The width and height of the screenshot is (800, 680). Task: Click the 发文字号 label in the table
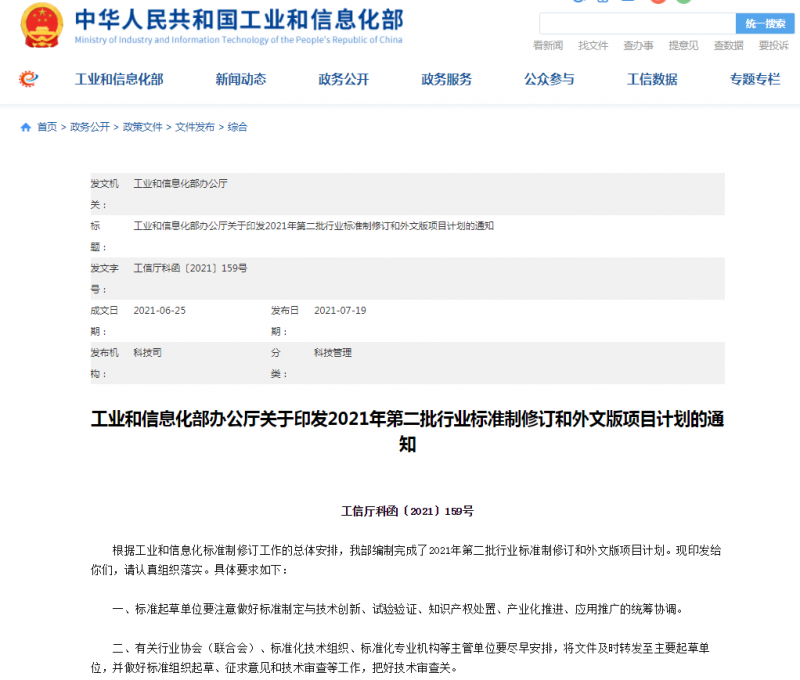(105, 279)
